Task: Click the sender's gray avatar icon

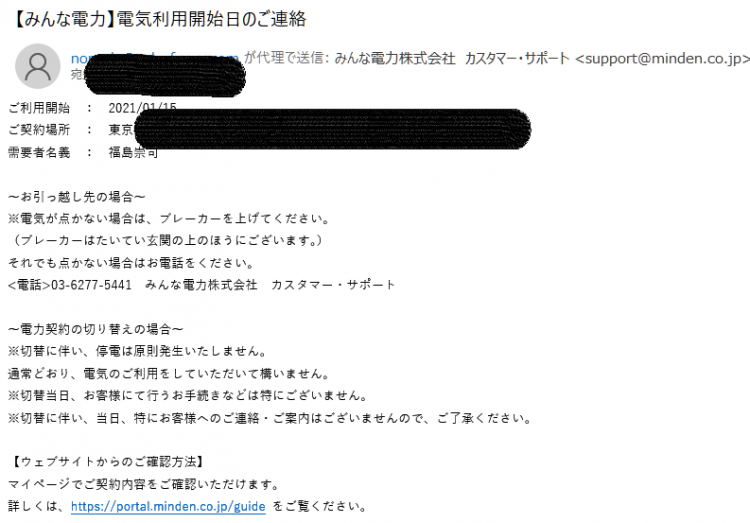Action: pyautogui.click(x=38, y=67)
